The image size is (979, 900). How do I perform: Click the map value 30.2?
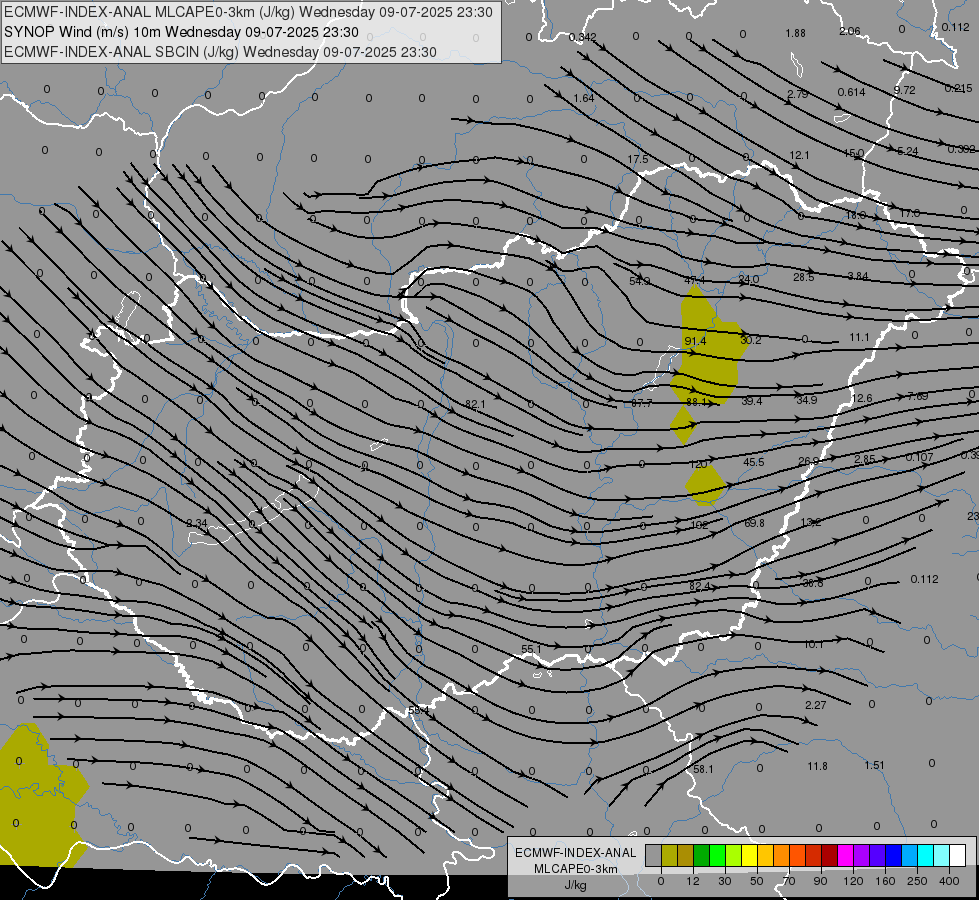[x=750, y=340]
